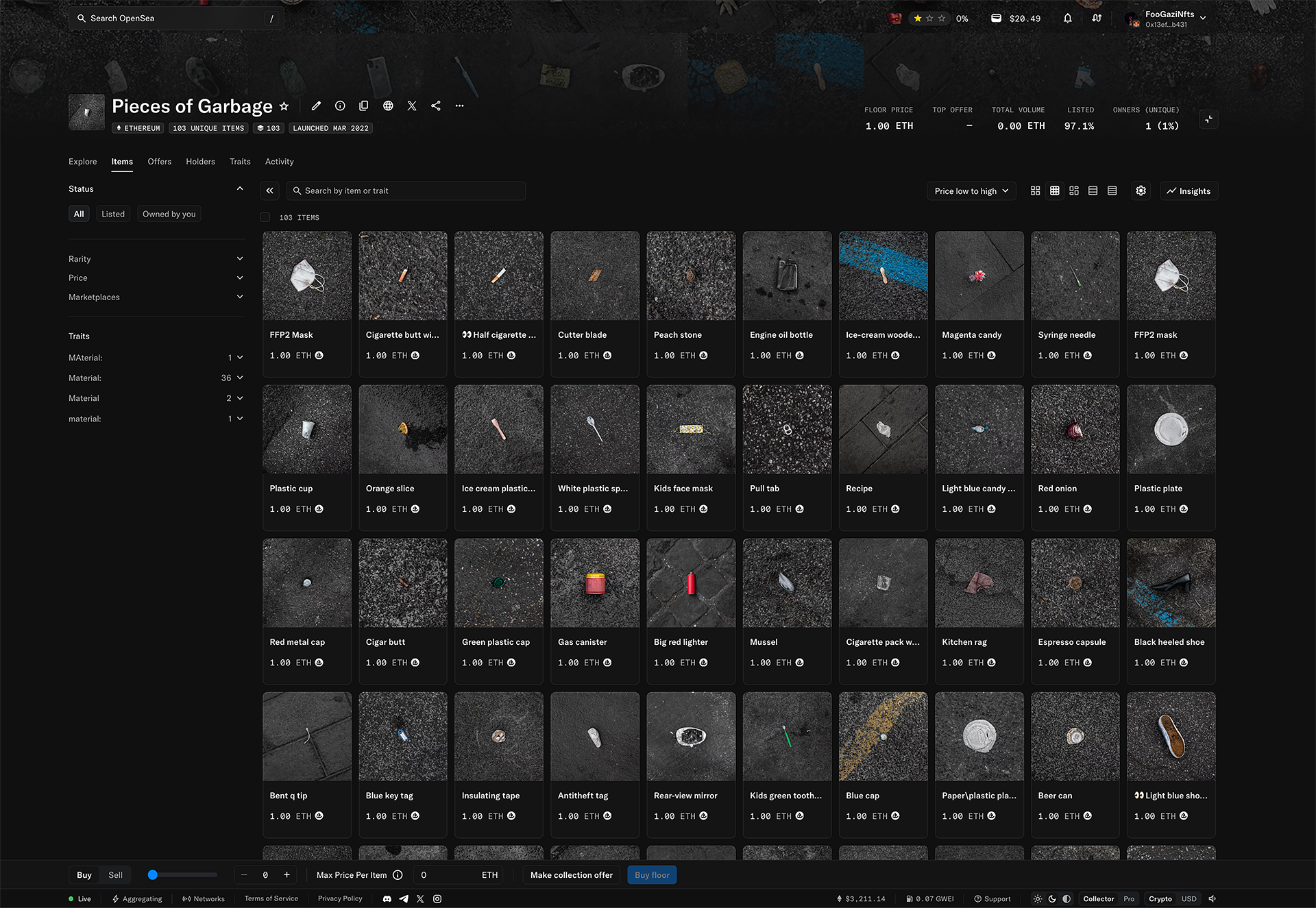Expand the Marketplaces filter
This screenshot has width=1316, height=908.
[x=156, y=297]
